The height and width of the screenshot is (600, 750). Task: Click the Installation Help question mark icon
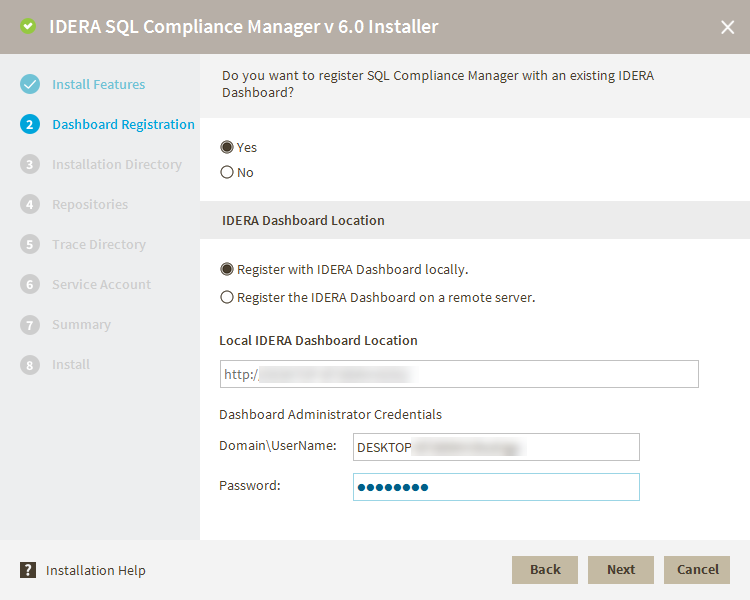[28, 570]
